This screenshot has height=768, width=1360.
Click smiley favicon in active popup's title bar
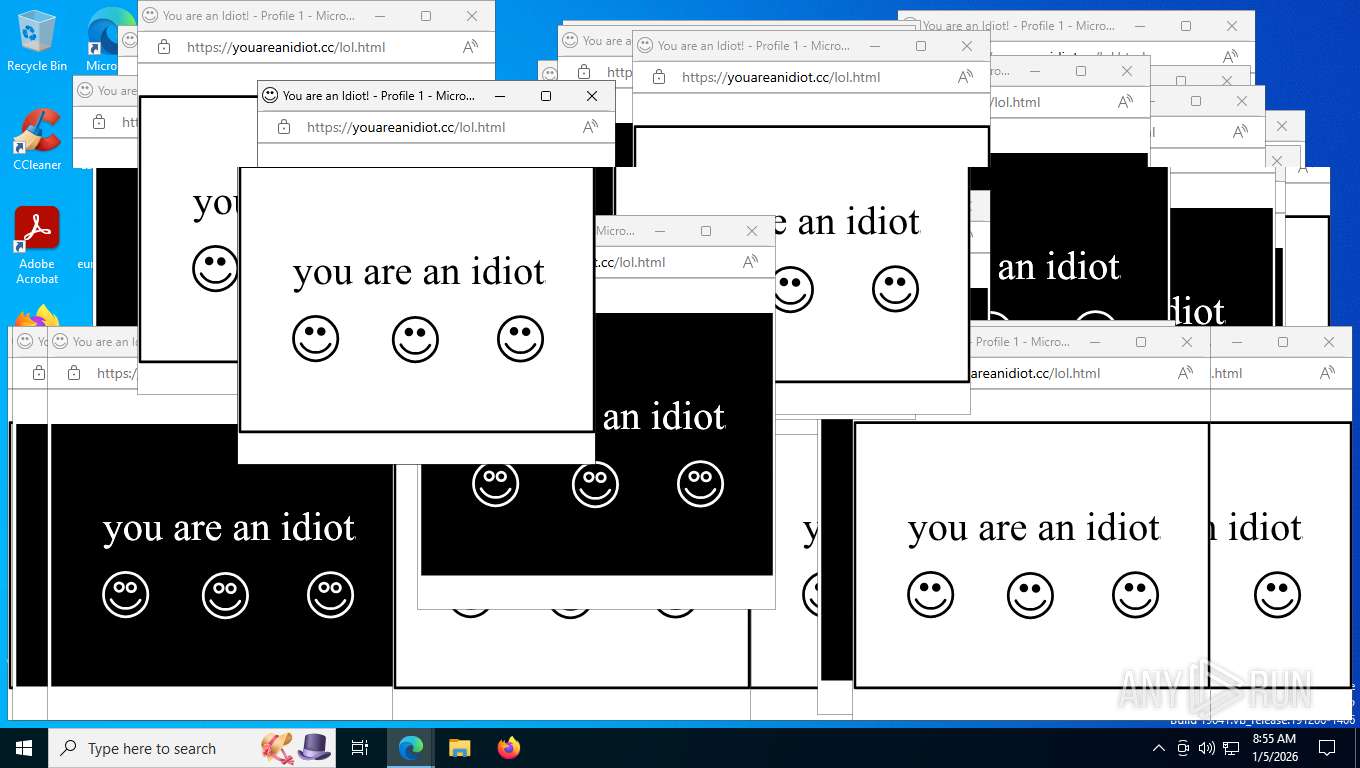(x=270, y=96)
